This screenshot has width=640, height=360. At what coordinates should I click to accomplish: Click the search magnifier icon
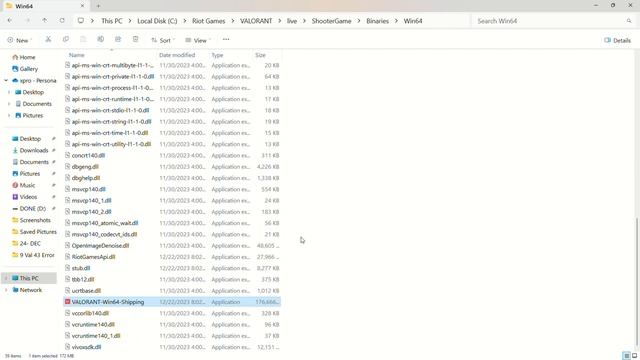[629, 21]
